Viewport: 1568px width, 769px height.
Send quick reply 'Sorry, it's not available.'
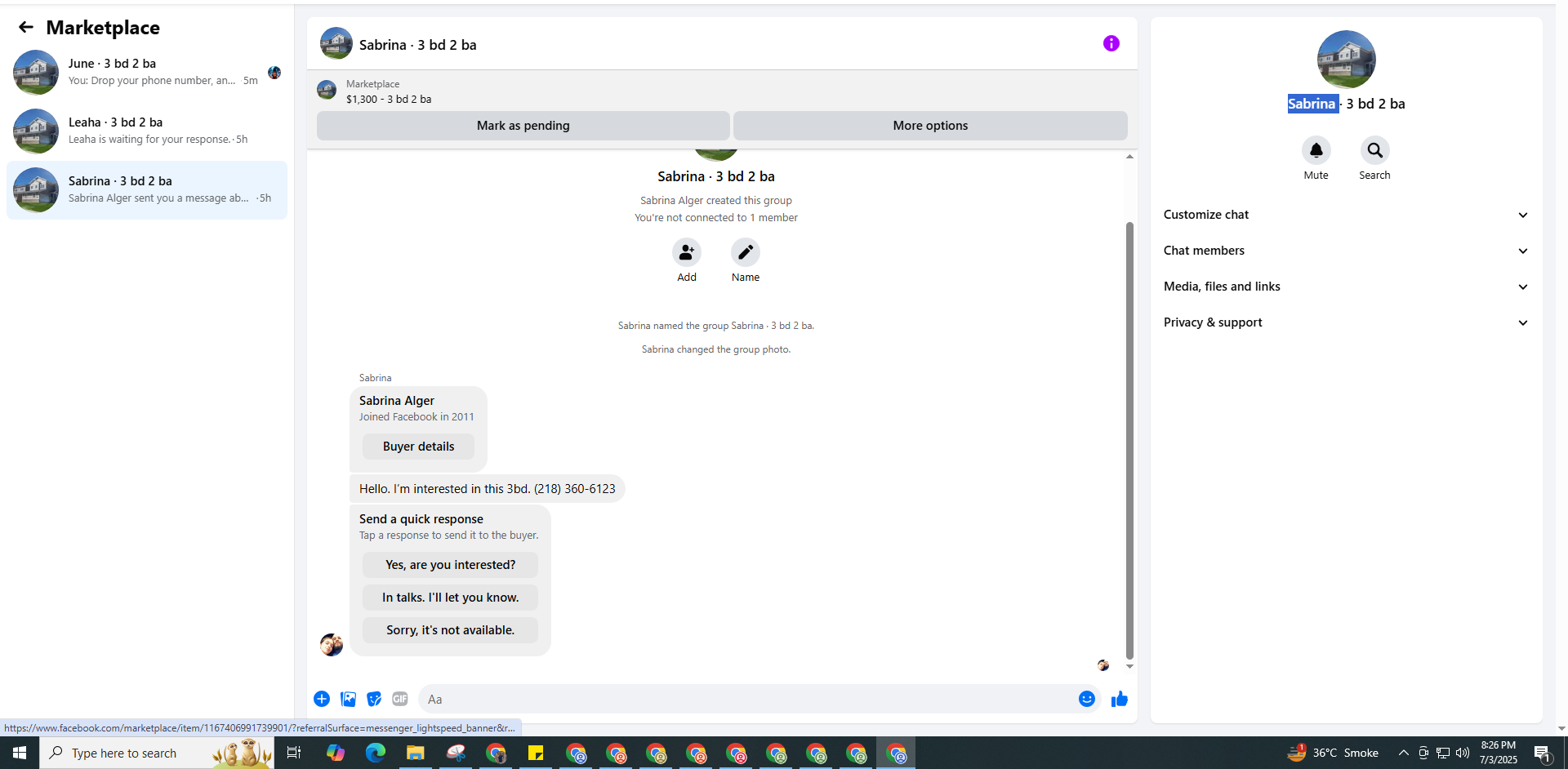coord(450,630)
